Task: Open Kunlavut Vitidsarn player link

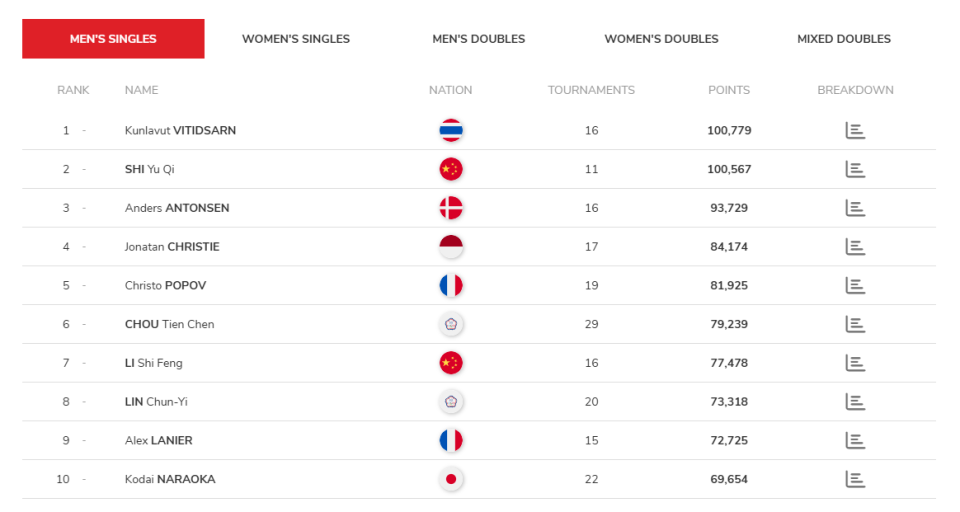Action: tap(180, 131)
